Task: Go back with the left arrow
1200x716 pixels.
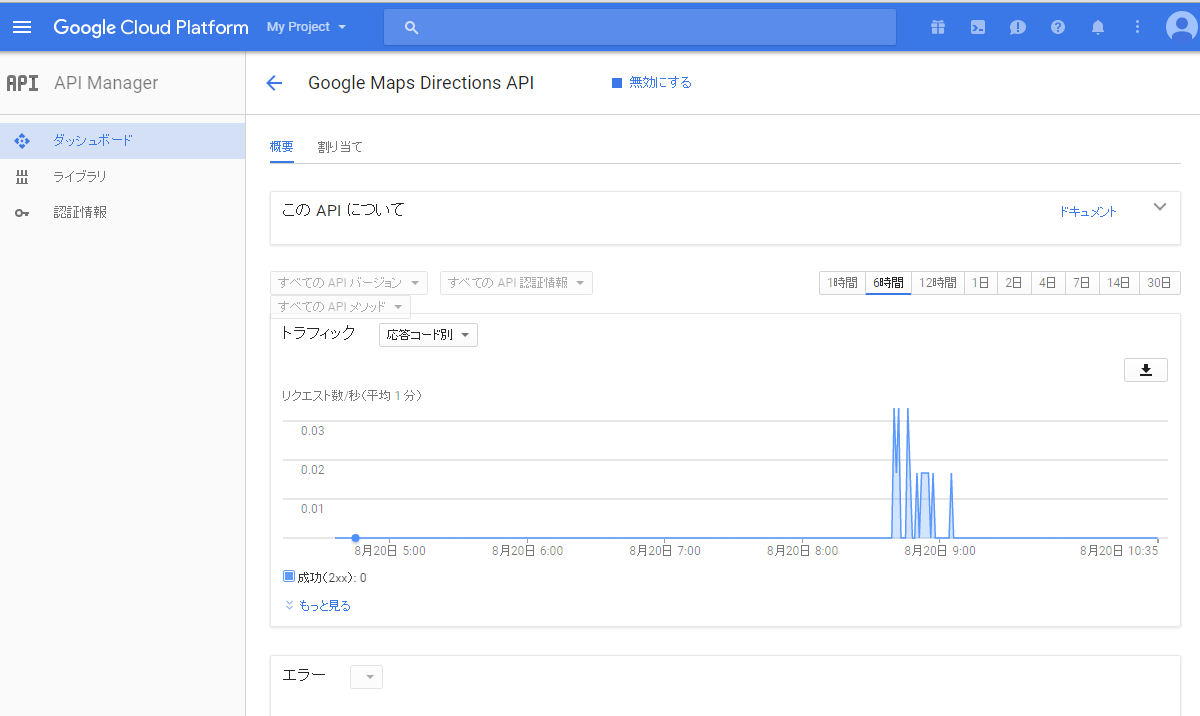Action: [x=274, y=83]
